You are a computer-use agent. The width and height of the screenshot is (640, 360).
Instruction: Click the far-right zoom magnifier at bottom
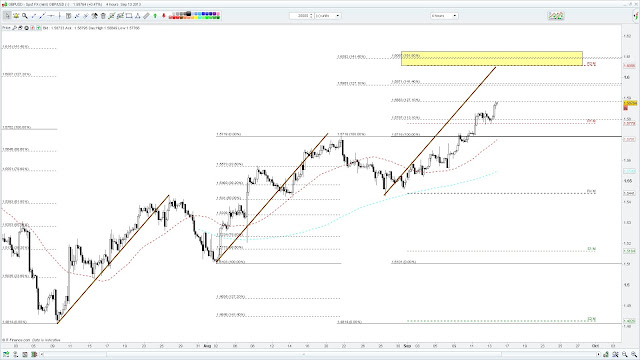(x=633, y=354)
